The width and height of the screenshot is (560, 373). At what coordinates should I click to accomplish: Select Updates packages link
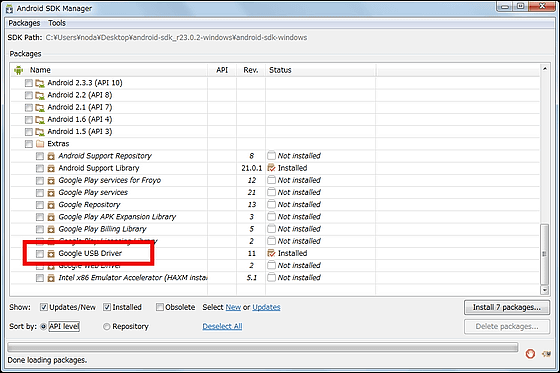point(266,307)
